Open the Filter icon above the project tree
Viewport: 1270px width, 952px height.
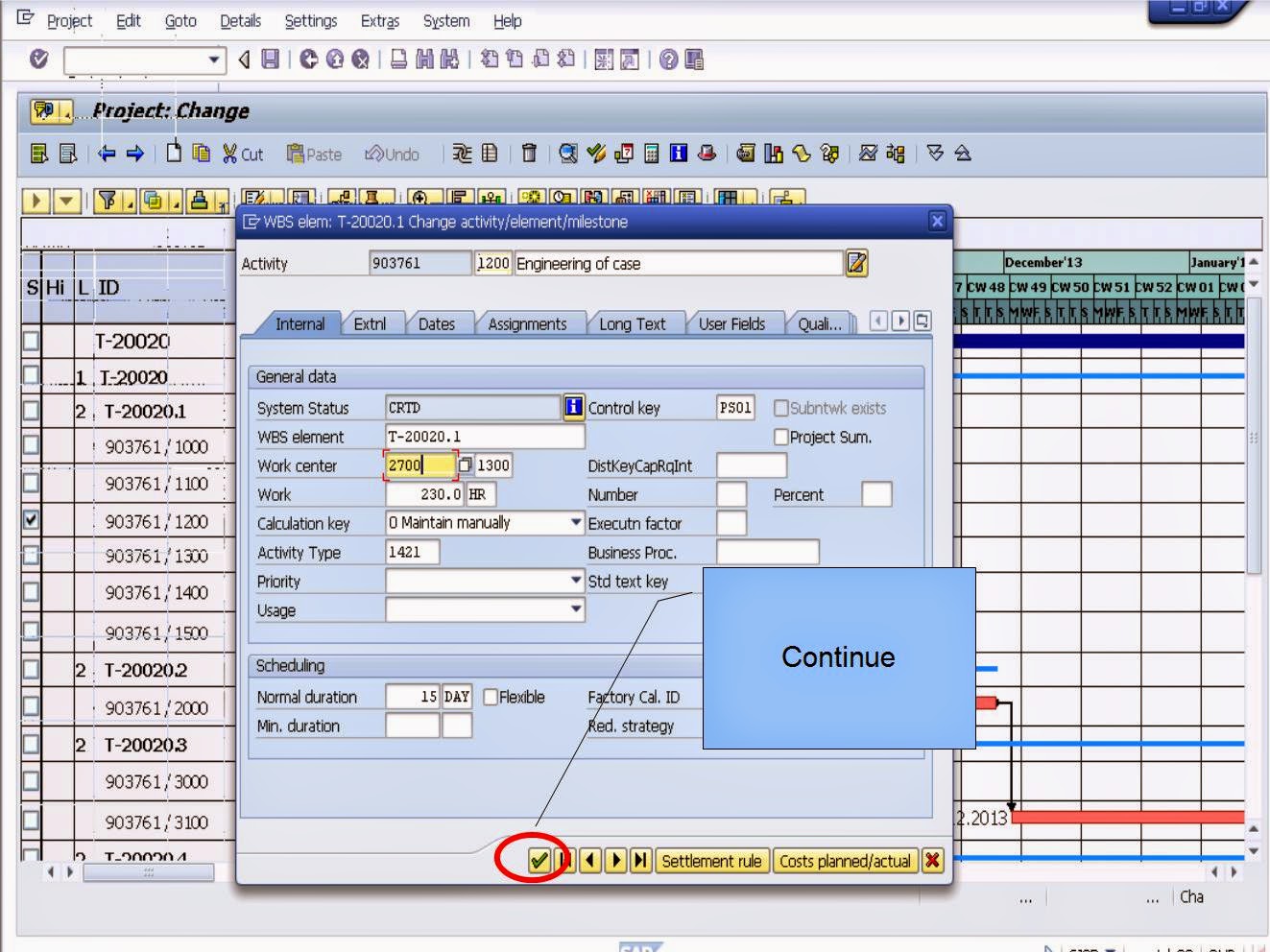(x=108, y=198)
